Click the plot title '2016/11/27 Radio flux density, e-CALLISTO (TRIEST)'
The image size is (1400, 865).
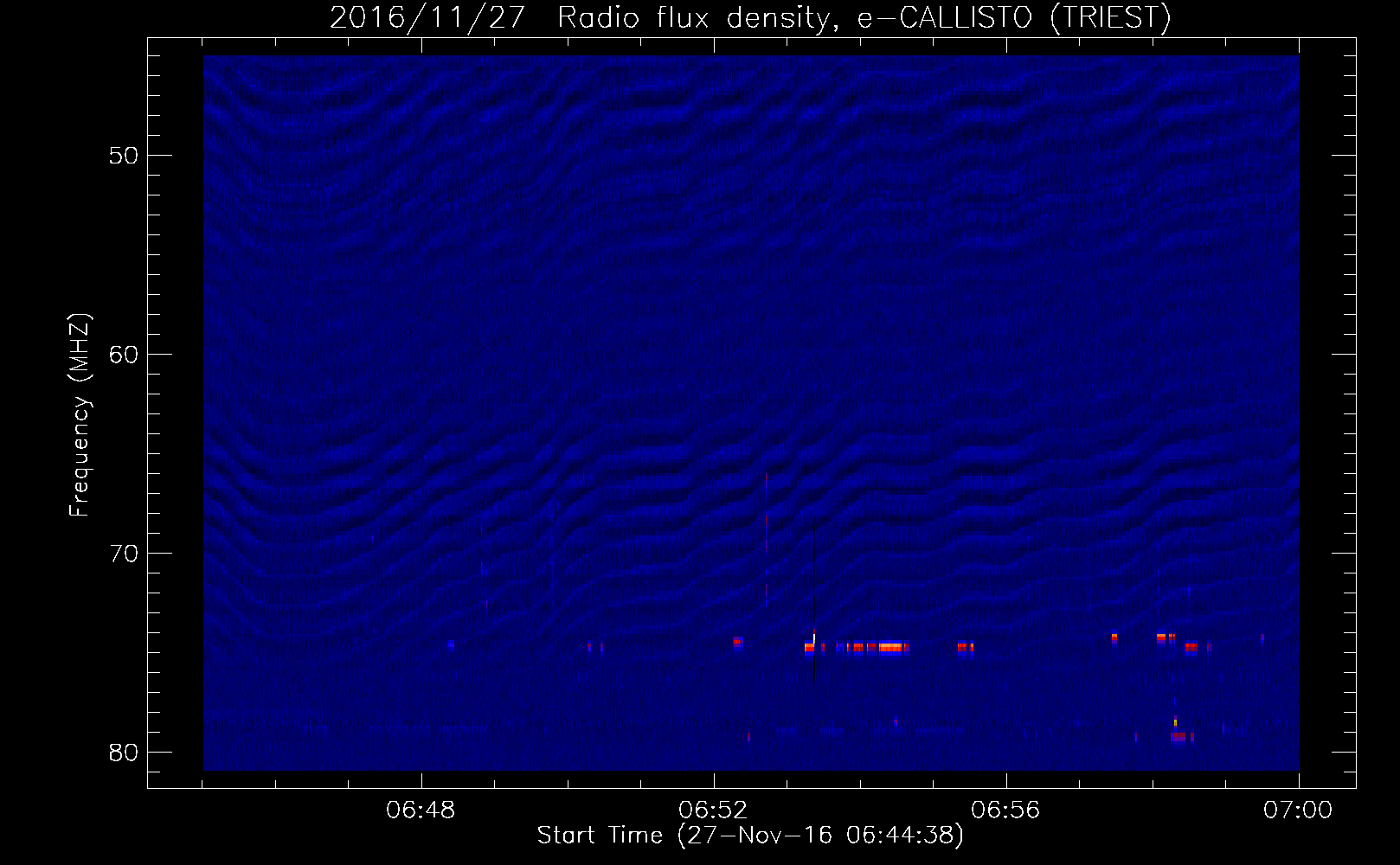click(x=750, y=17)
